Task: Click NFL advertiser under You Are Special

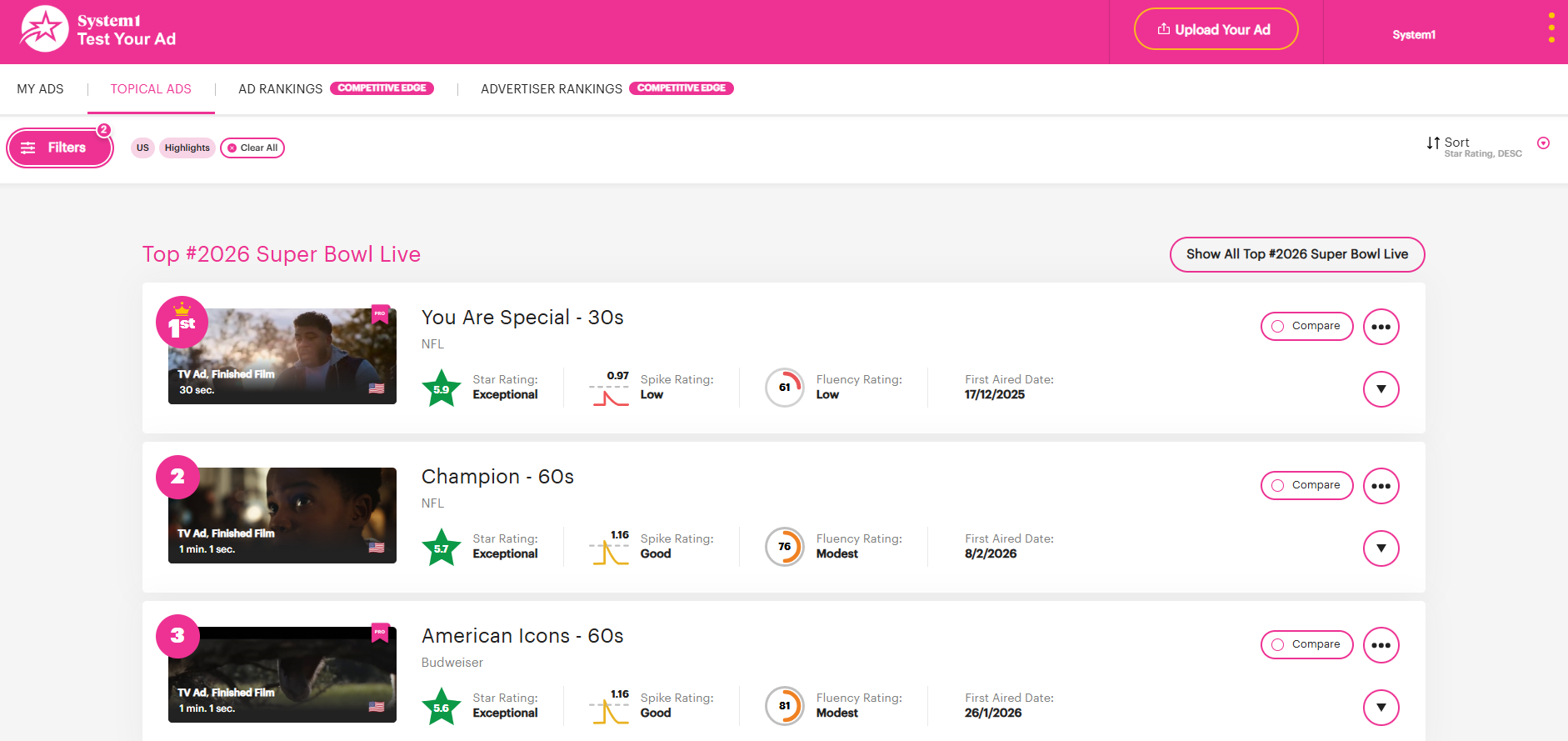Action: pos(433,344)
